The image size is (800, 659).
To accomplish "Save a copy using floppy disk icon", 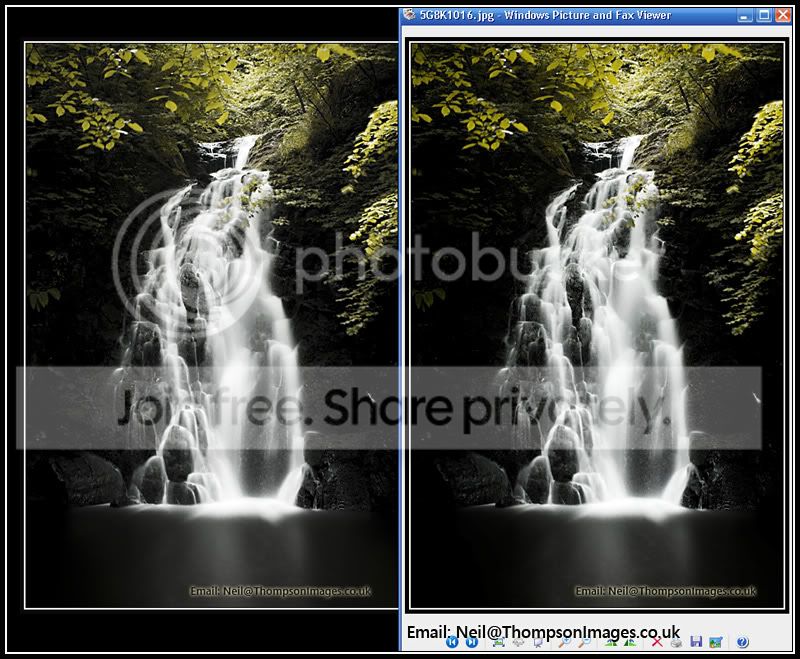I will [x=696, y=642].
